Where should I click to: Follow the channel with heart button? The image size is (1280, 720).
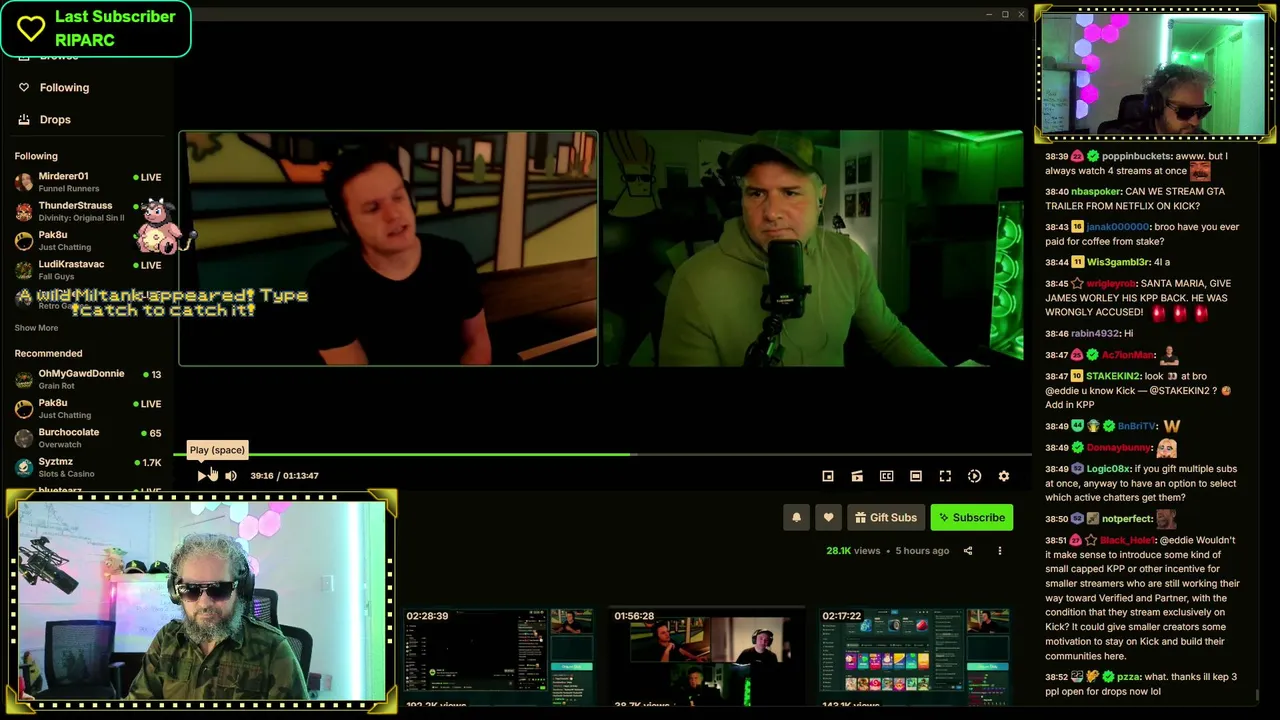pyautogui.click(x=828, y=518)
